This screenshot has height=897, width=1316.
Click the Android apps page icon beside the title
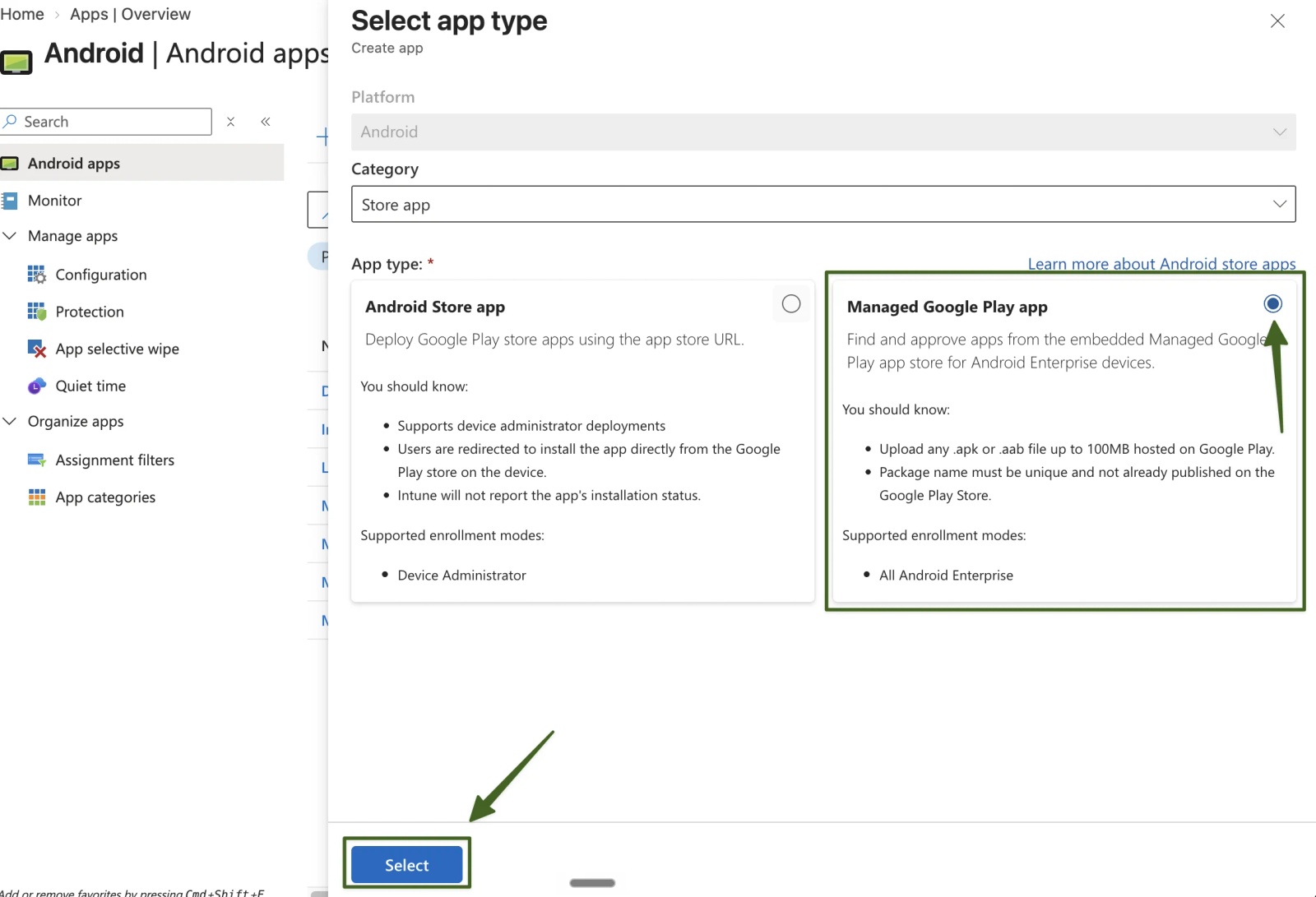point(16,62)
